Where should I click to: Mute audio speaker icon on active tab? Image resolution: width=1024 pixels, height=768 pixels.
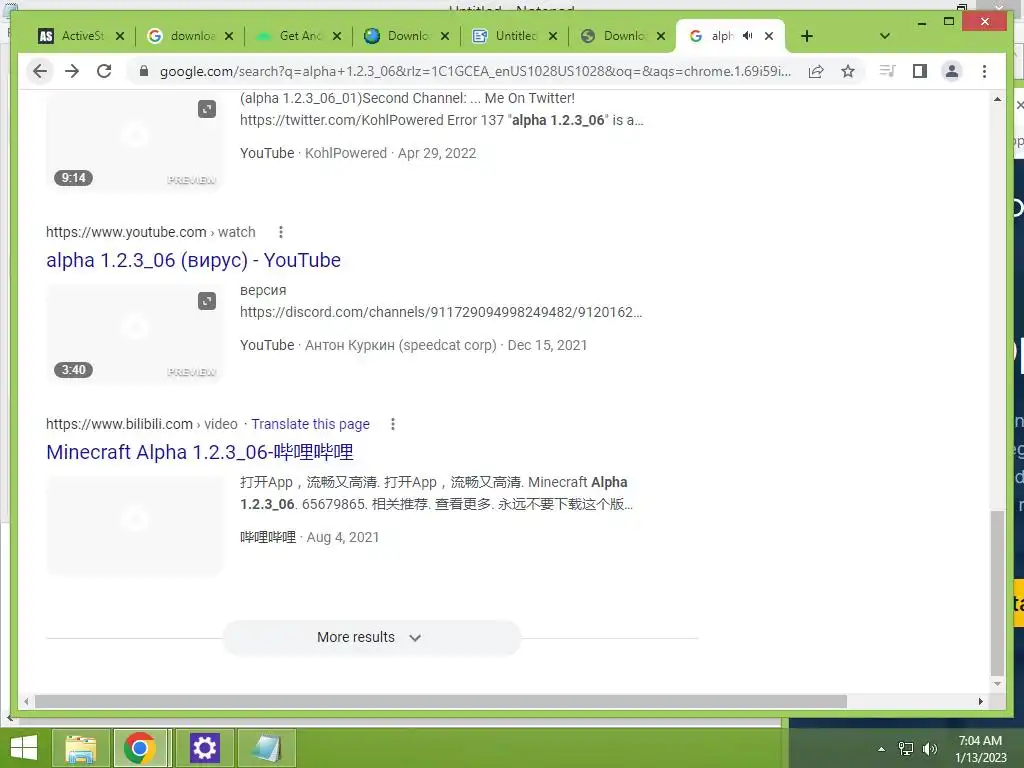coord(748,36)
